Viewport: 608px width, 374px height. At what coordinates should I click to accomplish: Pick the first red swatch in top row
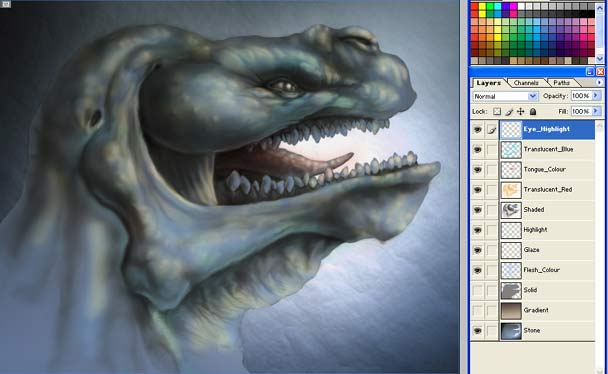(x=475, y=6)
